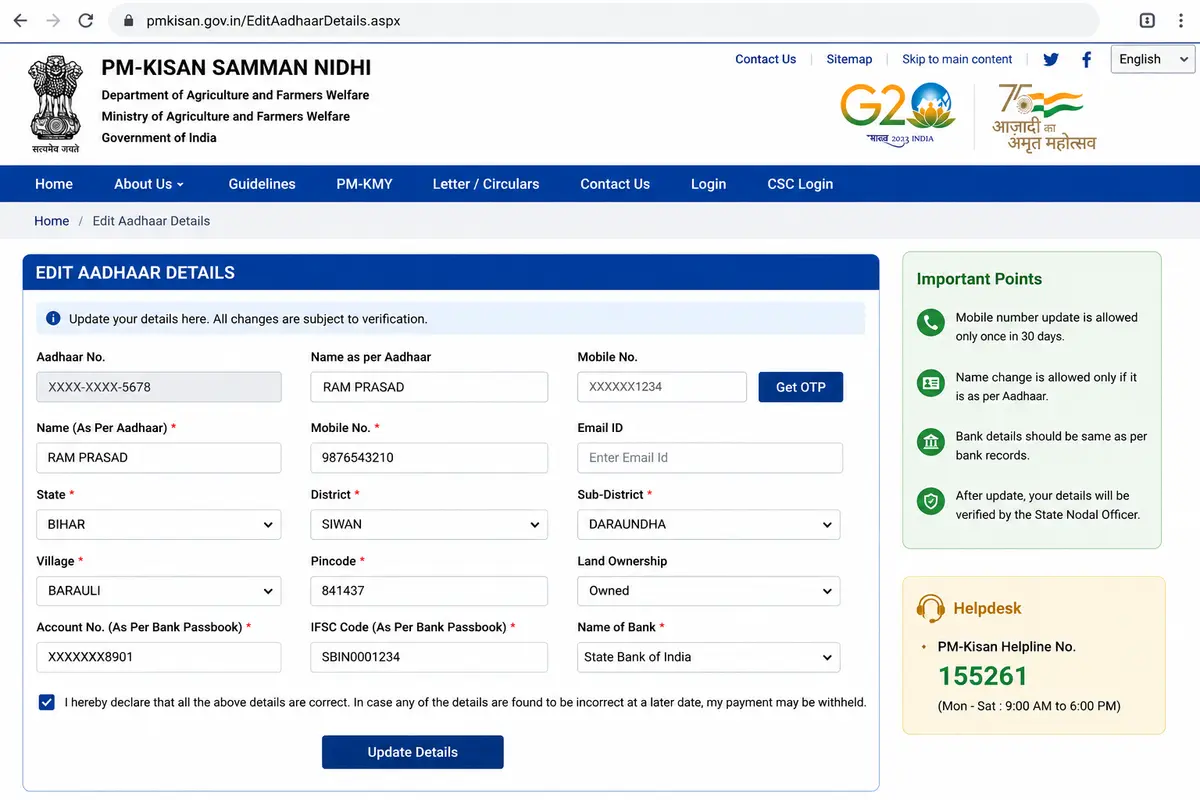
Task: Open the PM-KMY menu item
Action: [x=364, y=184]
